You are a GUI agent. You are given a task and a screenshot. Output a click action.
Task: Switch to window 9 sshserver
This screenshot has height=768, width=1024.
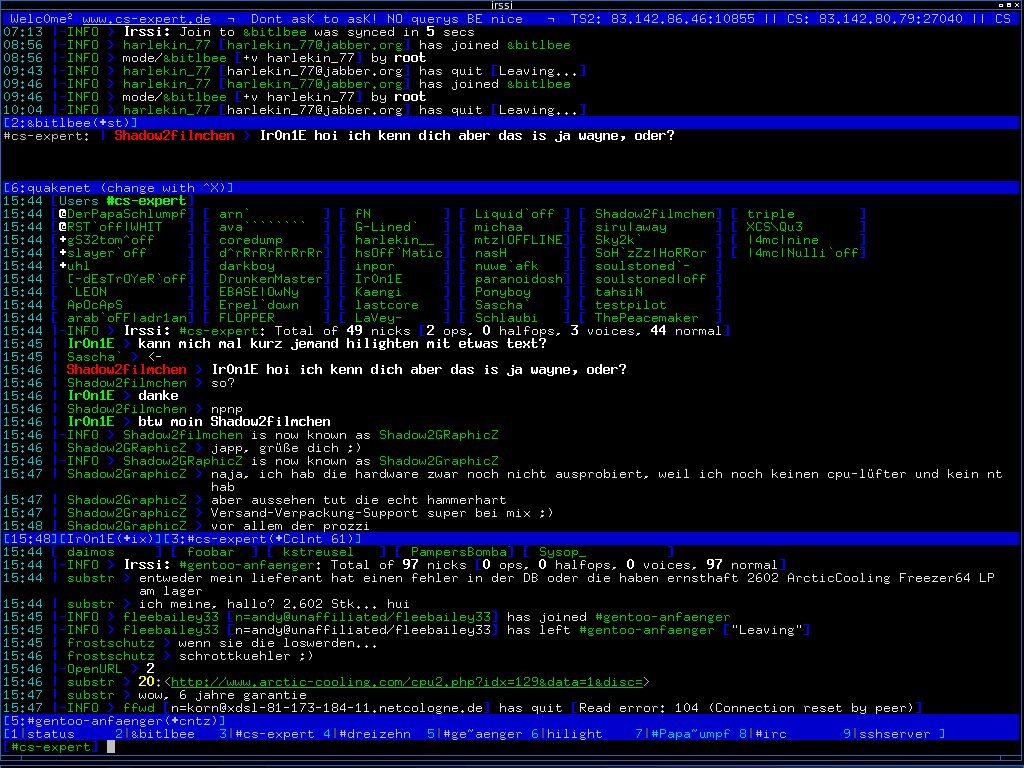click(x=888, y=733)
